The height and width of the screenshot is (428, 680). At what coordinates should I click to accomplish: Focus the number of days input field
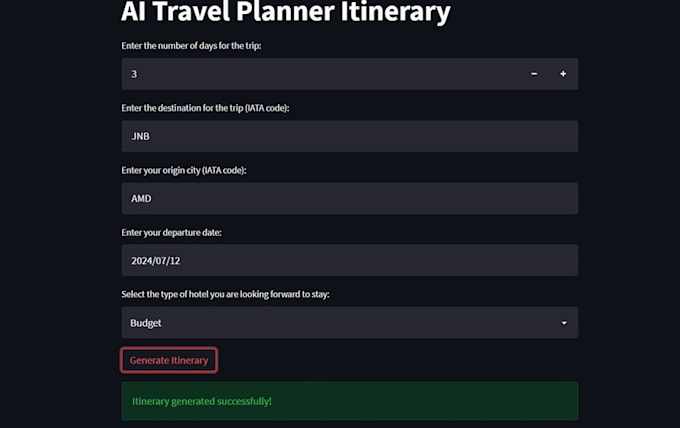[x=320, y=74]
